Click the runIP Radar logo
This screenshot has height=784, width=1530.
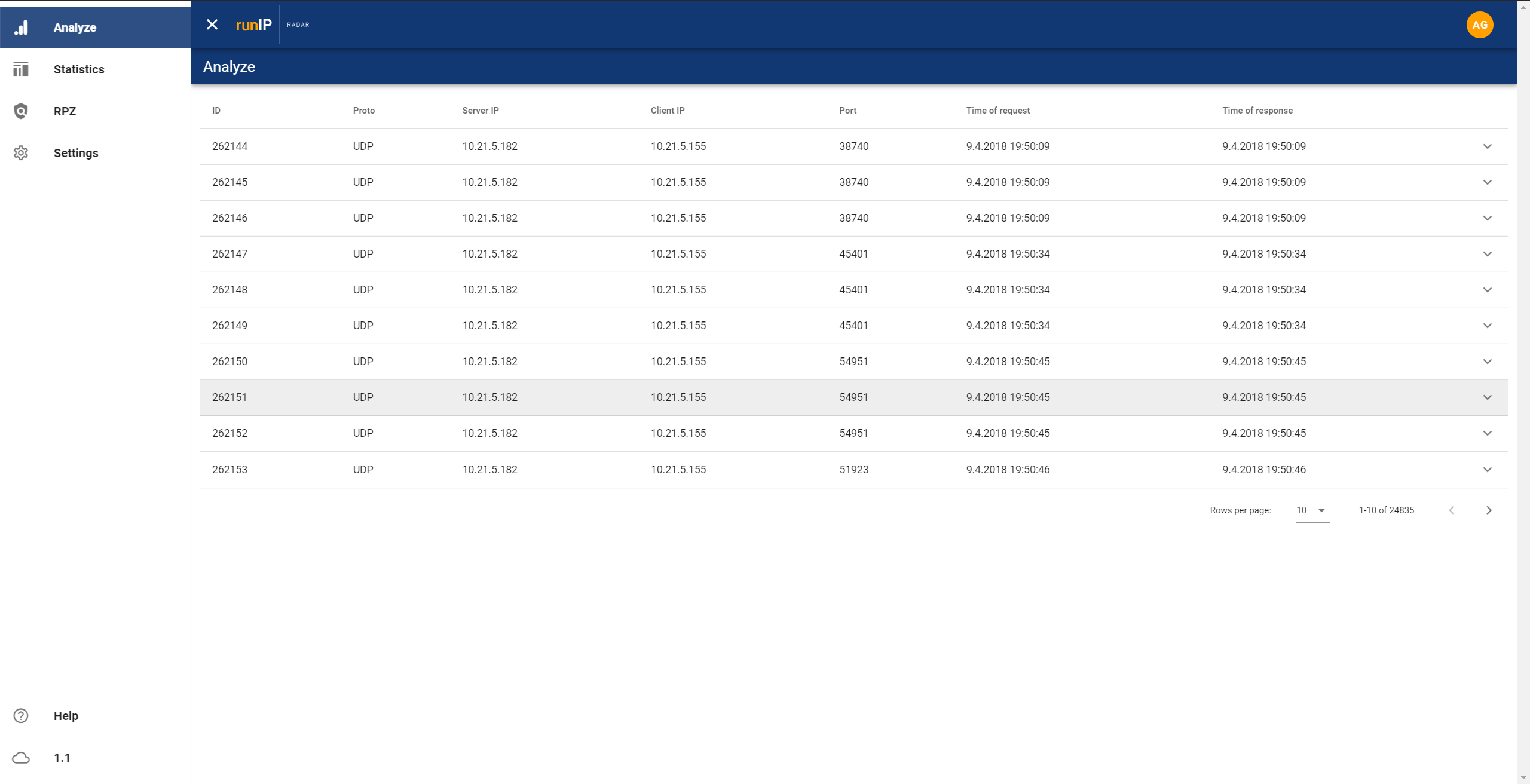pos(253,25)
